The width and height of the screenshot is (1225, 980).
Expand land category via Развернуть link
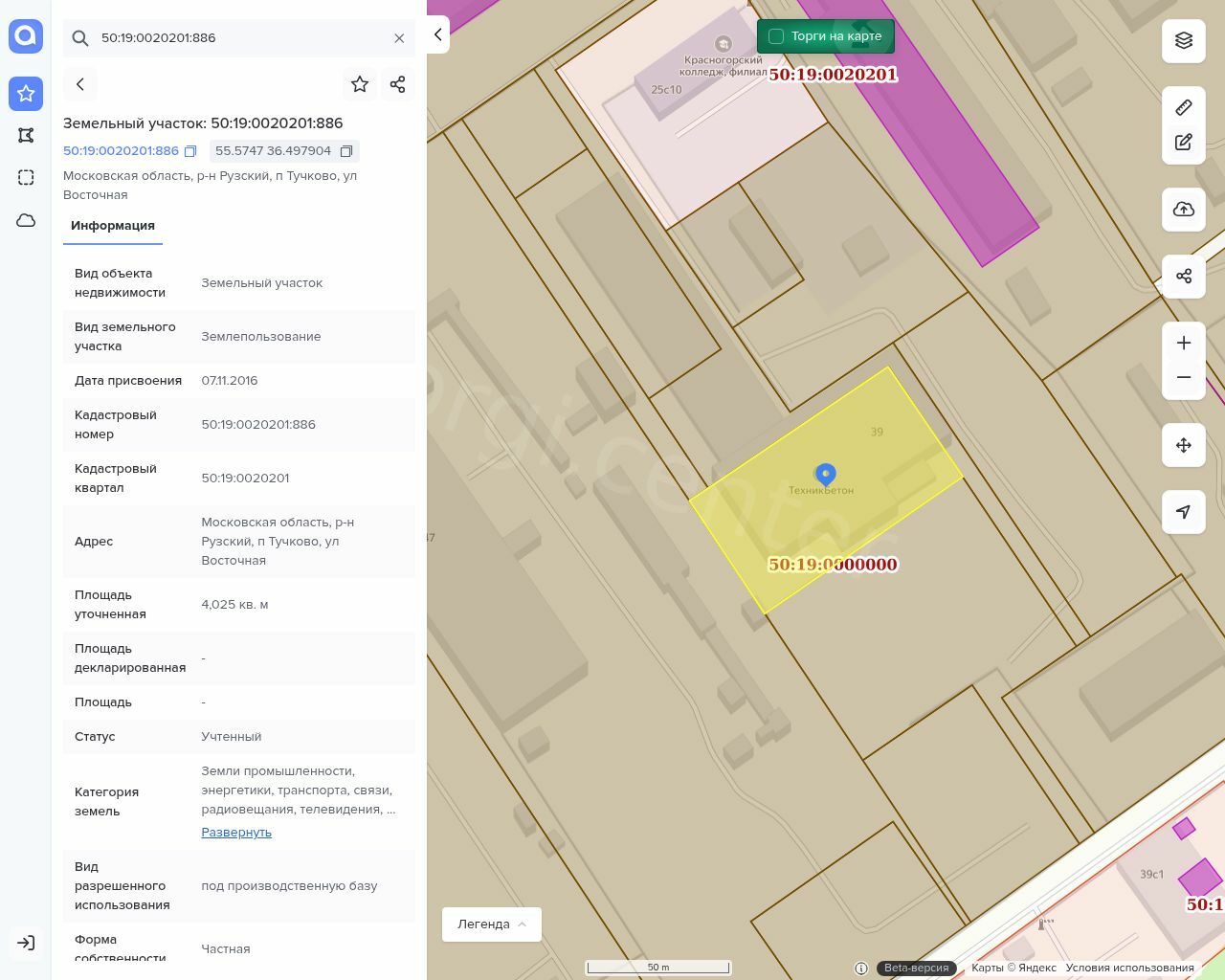pyautogui.click(x=236, y=832)
